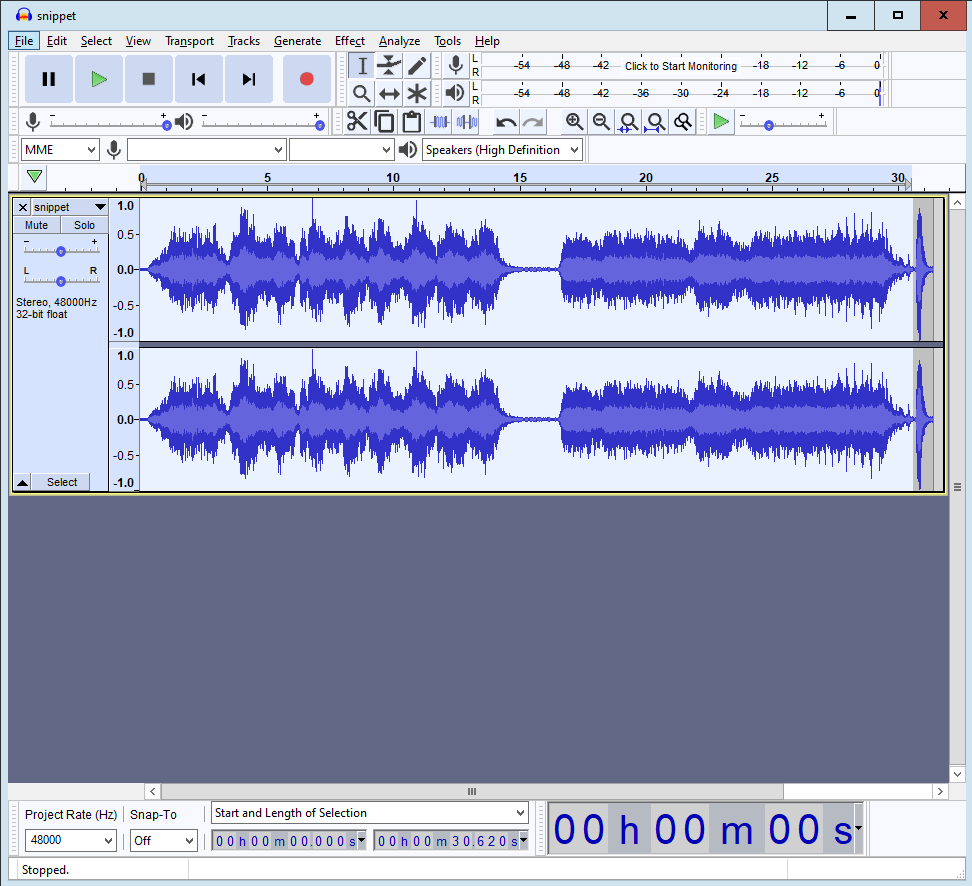Click the Select button on track panel
The height and width of the screenshot is (886, 972).
[61, 482]
